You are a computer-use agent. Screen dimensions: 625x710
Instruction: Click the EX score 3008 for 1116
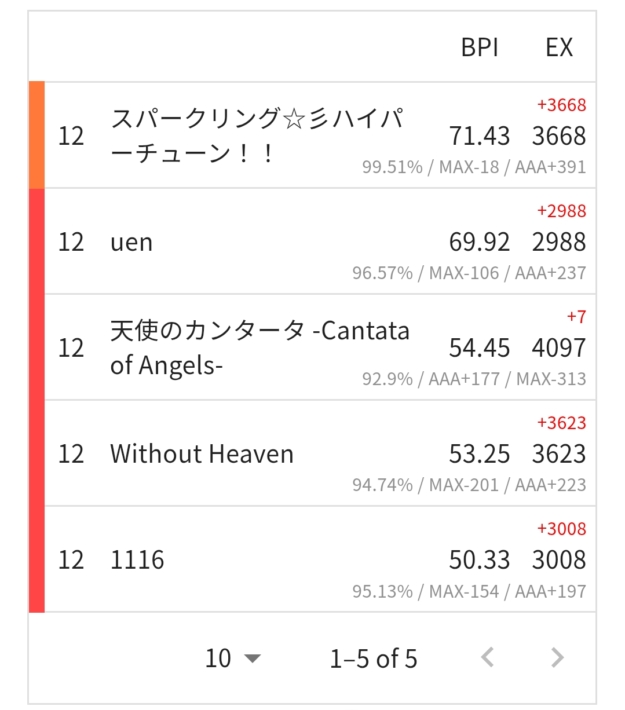(x=559, y=560)
